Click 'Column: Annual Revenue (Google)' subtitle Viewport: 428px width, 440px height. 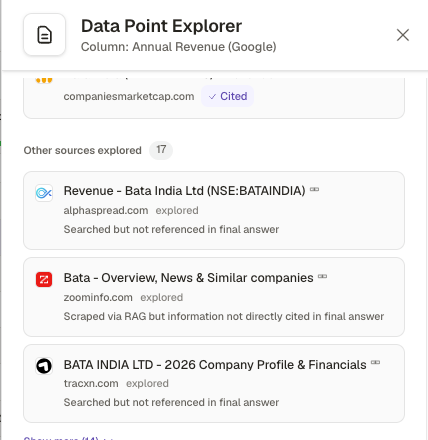(178, 47)
